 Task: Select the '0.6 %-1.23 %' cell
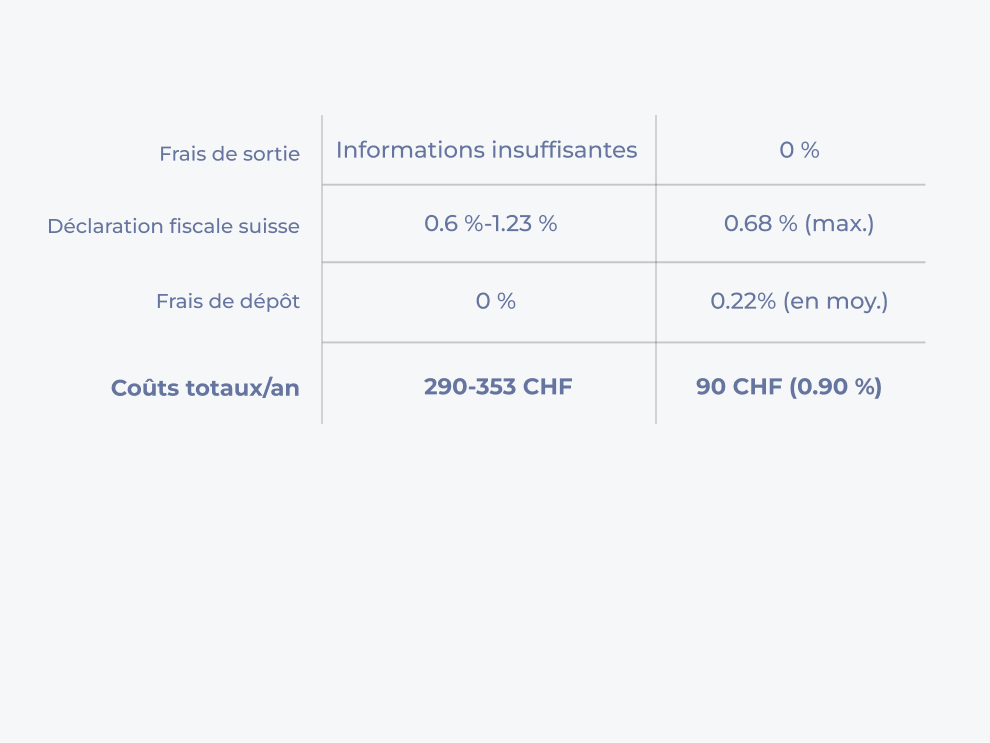pos(490,223)
